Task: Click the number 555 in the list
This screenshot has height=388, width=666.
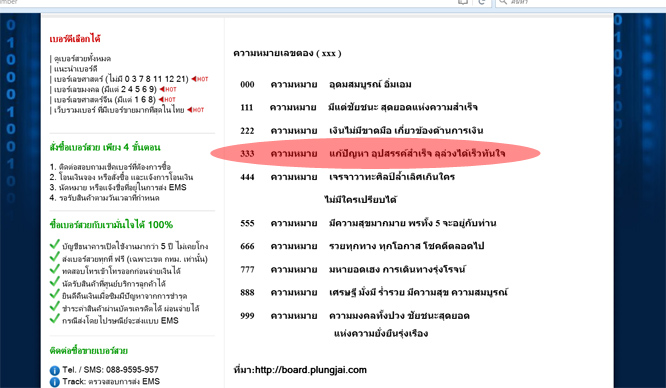Action: 247,223
